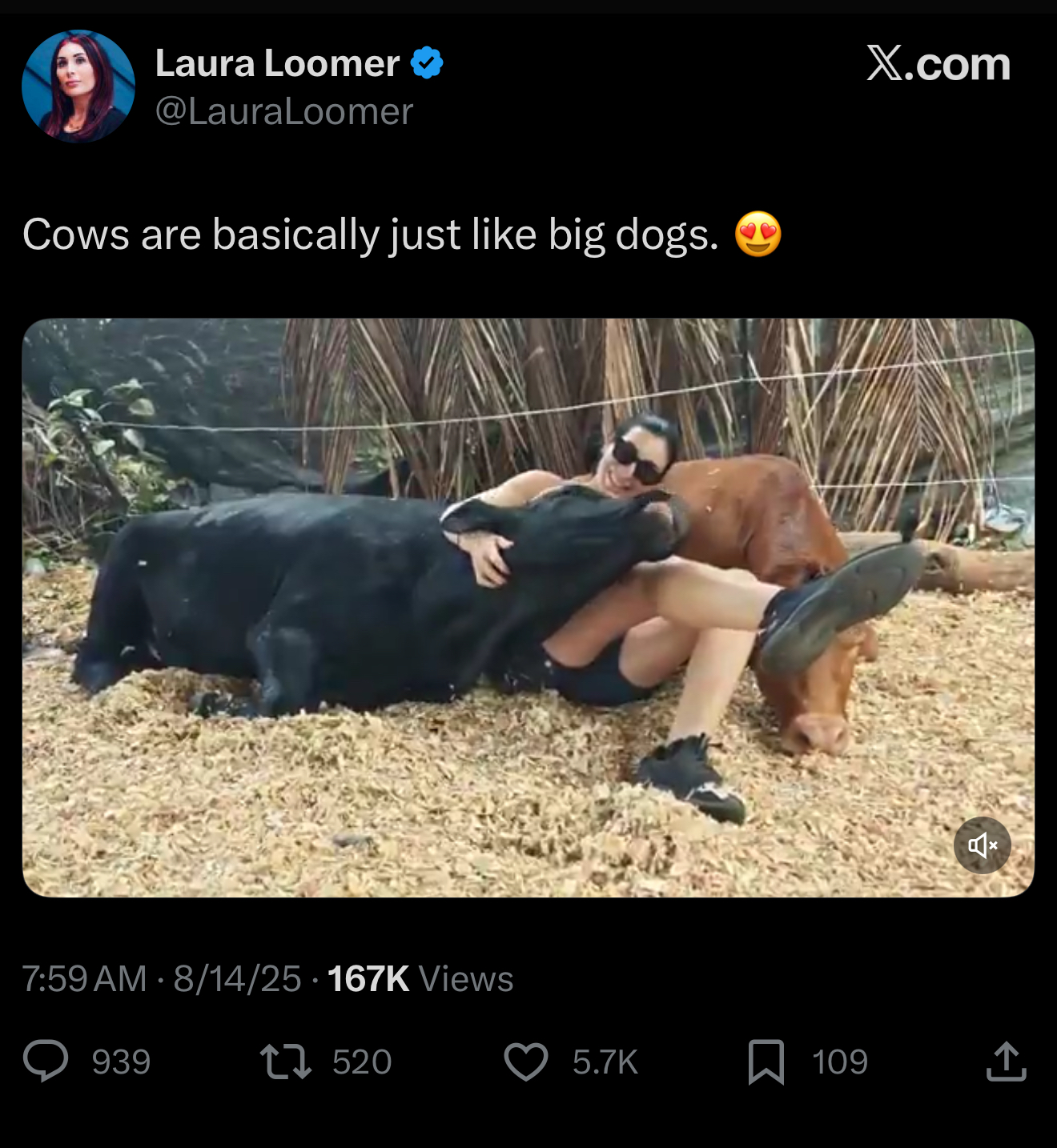Like the post with the heart icon
This screenshot has width=1057, height=1148.
pyautogui.click(x=526, y=1062)
